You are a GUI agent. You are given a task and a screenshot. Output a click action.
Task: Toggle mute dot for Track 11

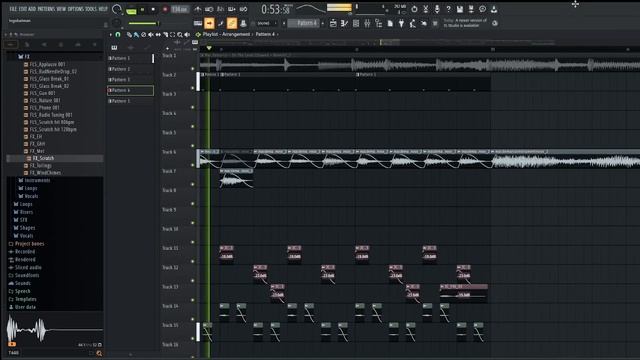tap(193, 261)
